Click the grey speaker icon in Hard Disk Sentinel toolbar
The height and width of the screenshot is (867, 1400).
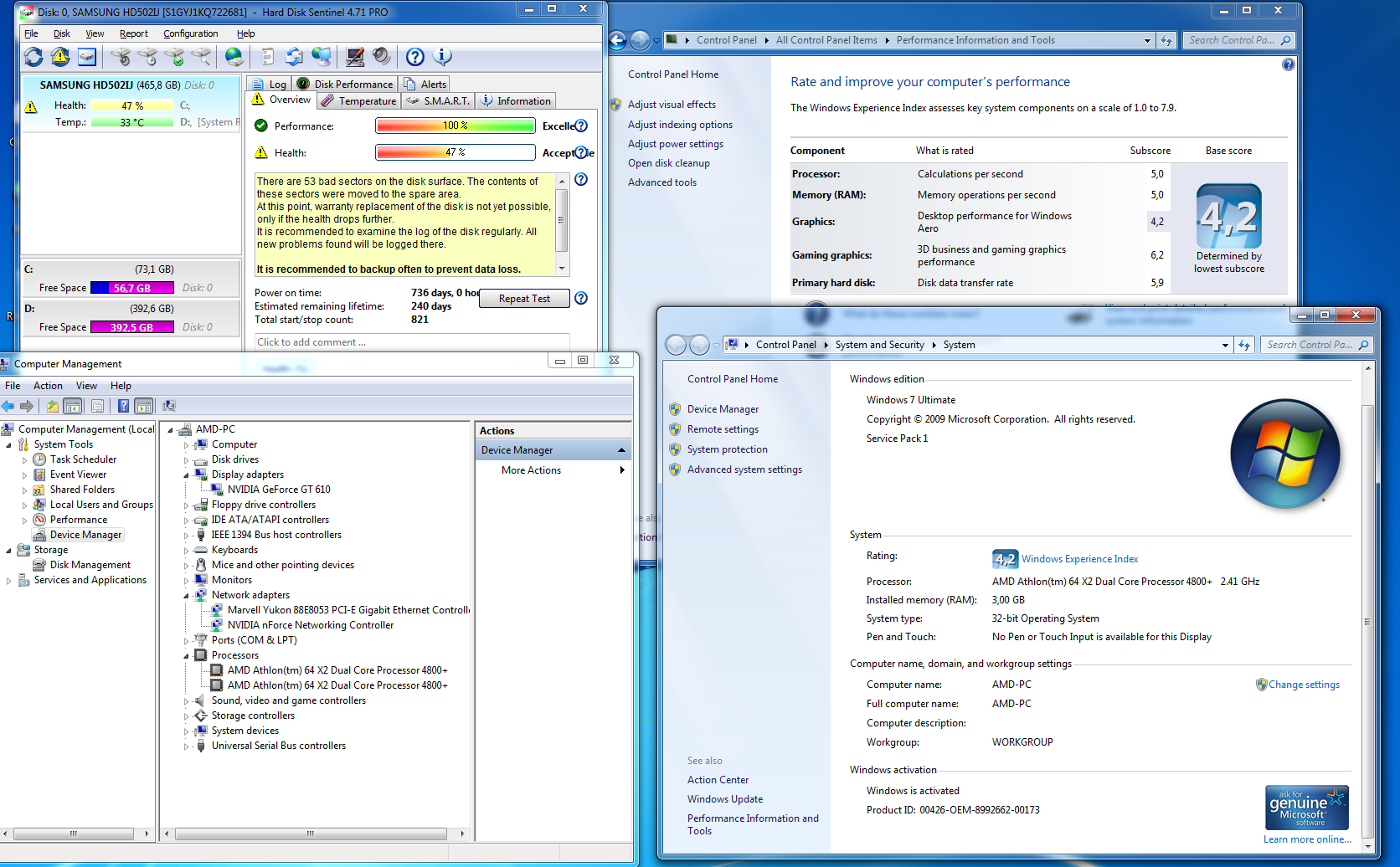coord(382,57)
